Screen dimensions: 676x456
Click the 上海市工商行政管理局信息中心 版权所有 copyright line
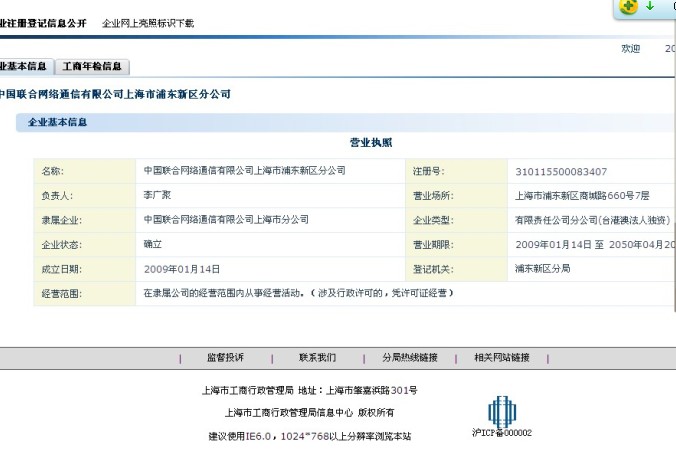pos(310,413)
